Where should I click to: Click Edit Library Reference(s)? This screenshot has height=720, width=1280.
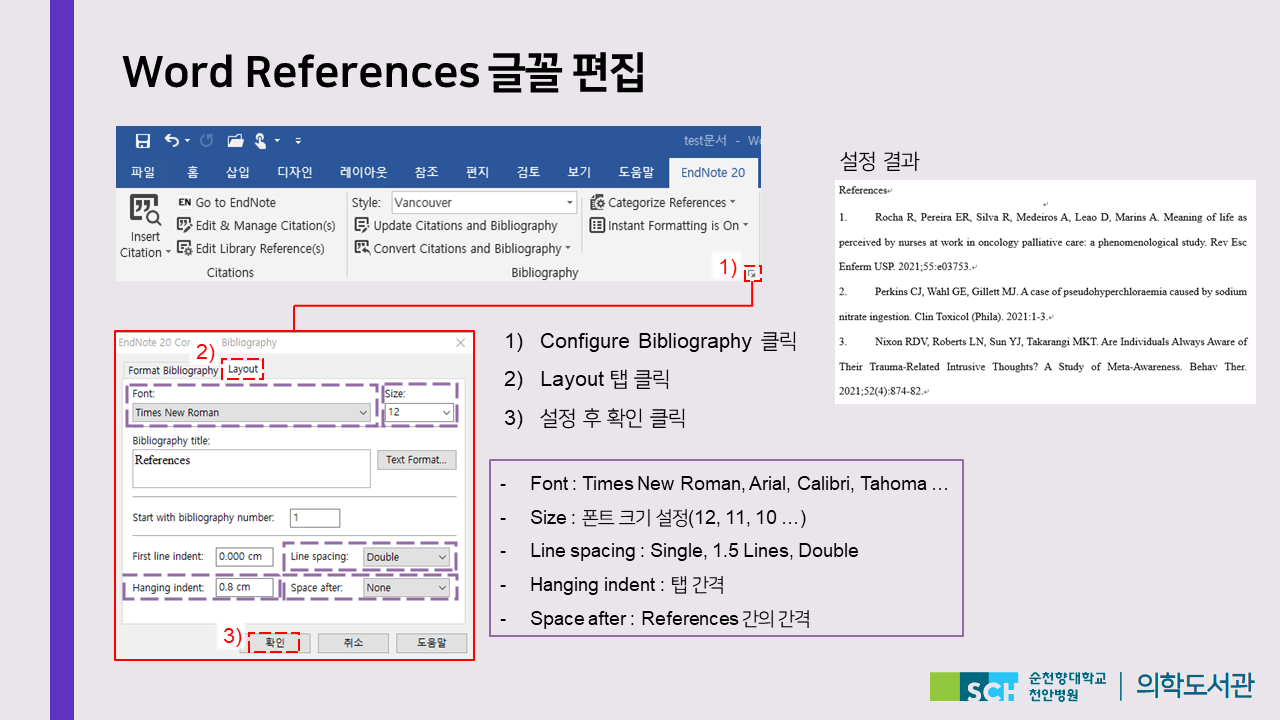[x=250, y=248]
